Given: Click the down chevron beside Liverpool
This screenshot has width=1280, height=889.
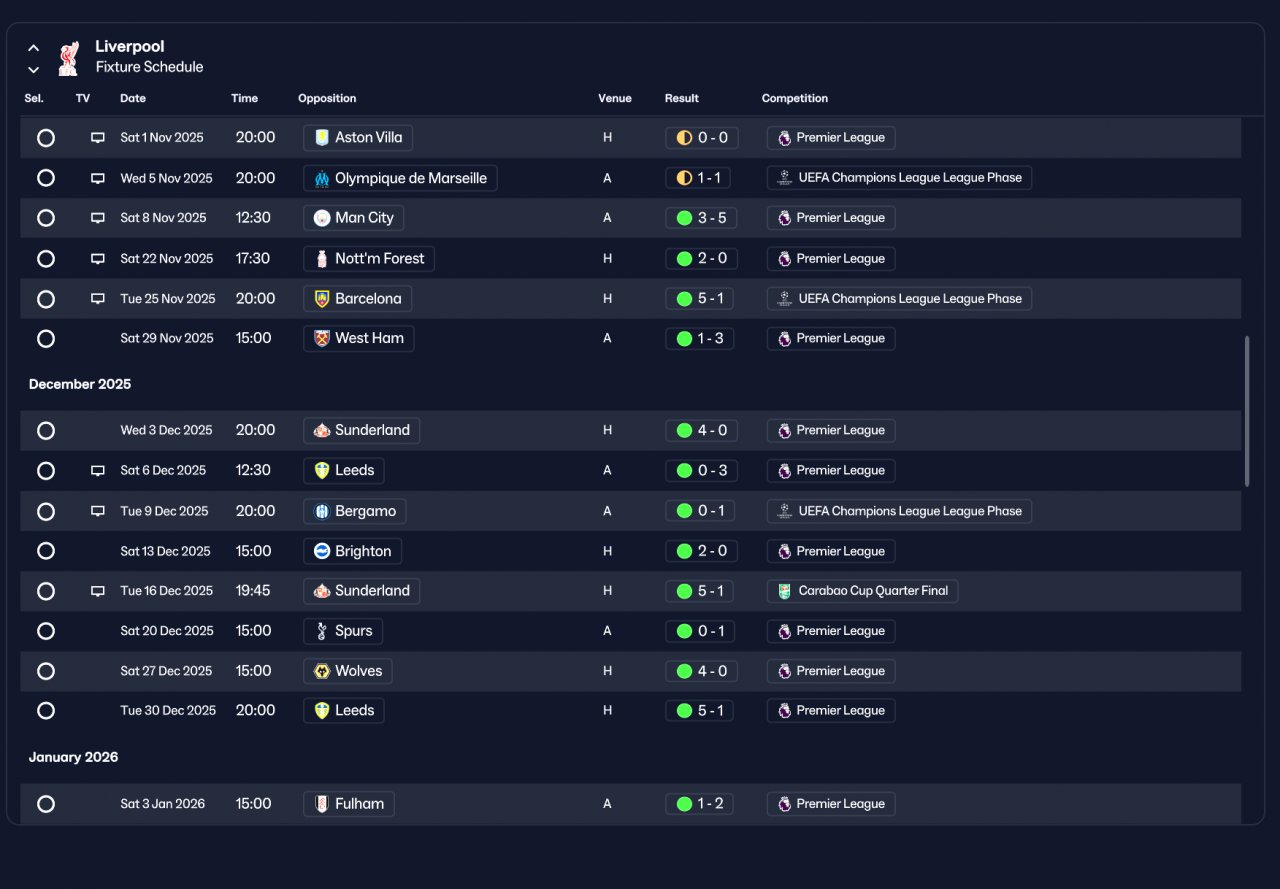Looking at the screenshot, I should pos(34,69).
